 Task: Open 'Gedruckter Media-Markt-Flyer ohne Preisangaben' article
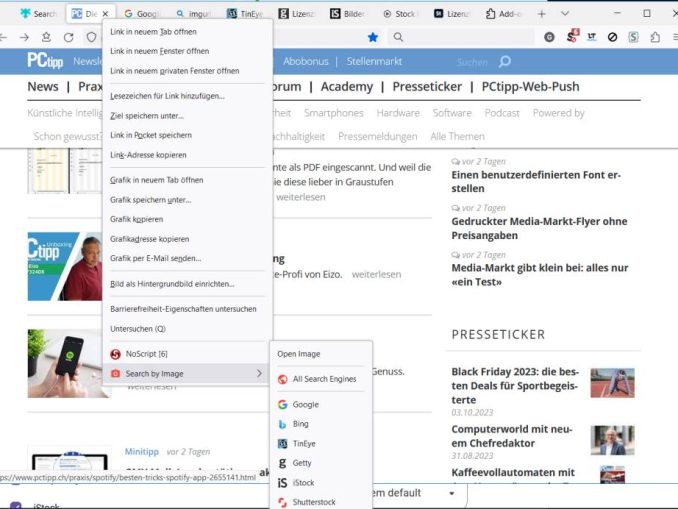[x=539, y=228]
